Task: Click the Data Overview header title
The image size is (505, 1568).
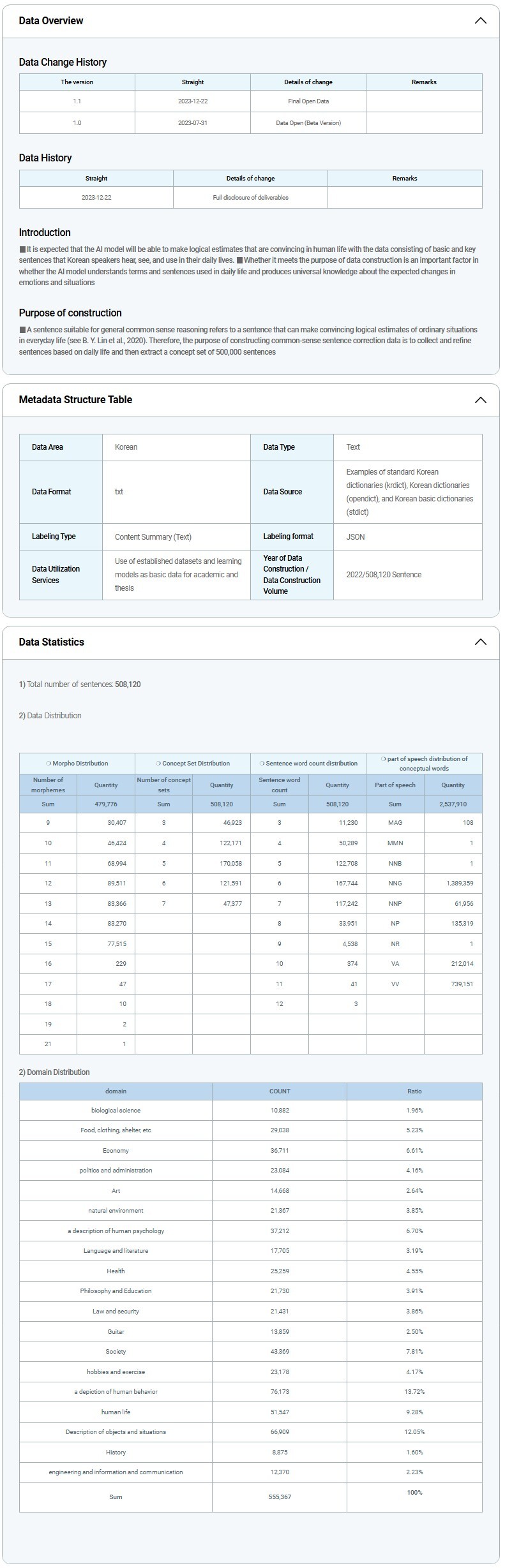Action: click(x=51, y=20)
